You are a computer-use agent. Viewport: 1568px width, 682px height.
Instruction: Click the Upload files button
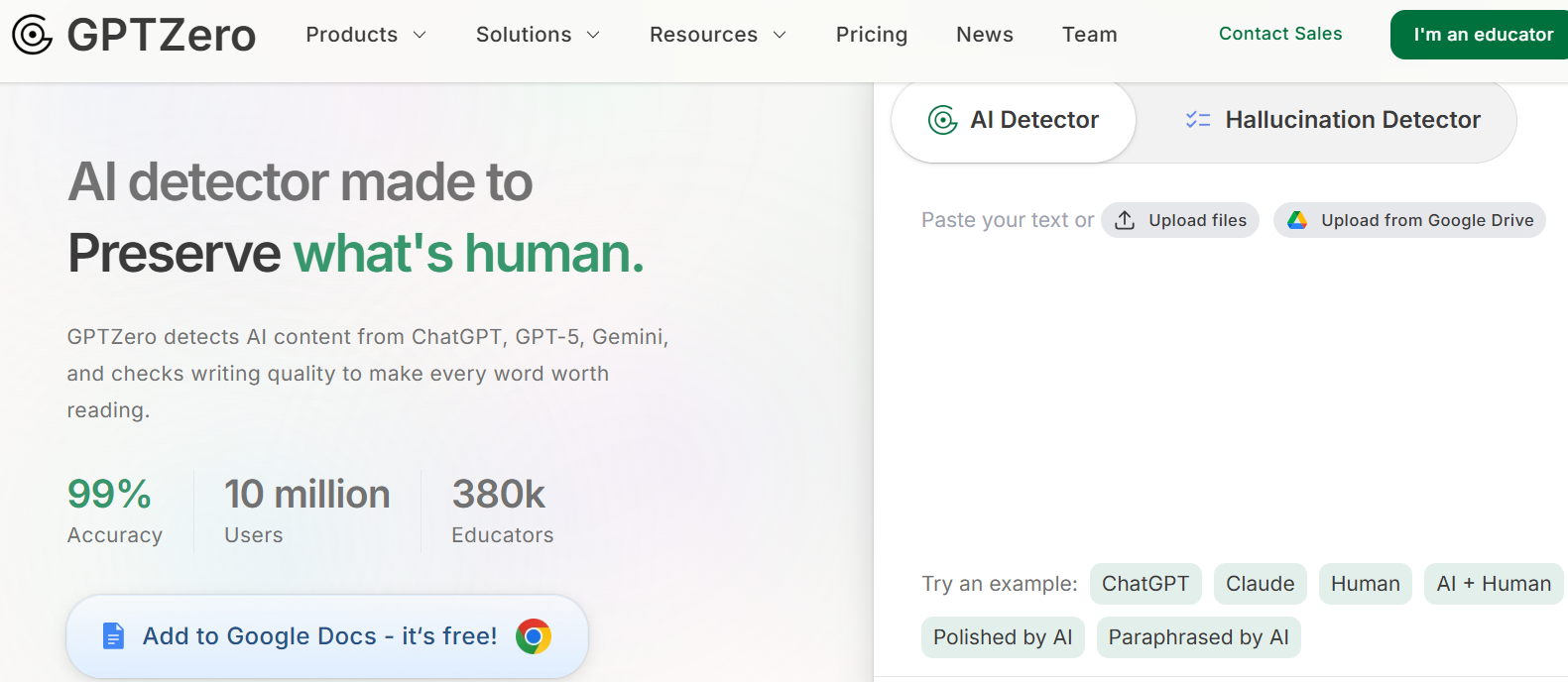[1180, 220]
